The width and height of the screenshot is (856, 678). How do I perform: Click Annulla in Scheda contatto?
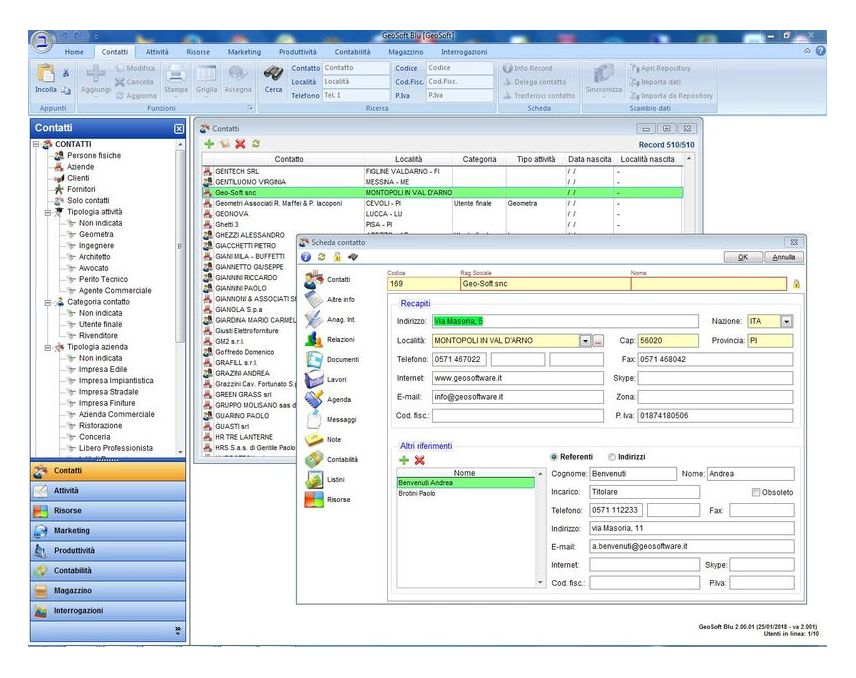point(783,257)
